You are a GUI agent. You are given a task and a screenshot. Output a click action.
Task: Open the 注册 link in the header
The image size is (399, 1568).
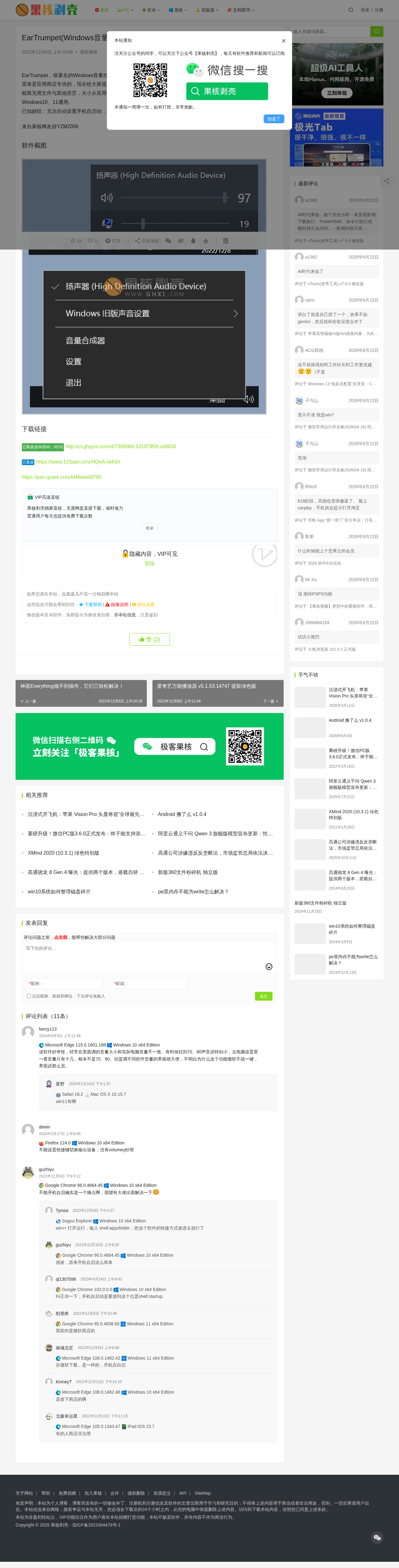pos(379,10)
